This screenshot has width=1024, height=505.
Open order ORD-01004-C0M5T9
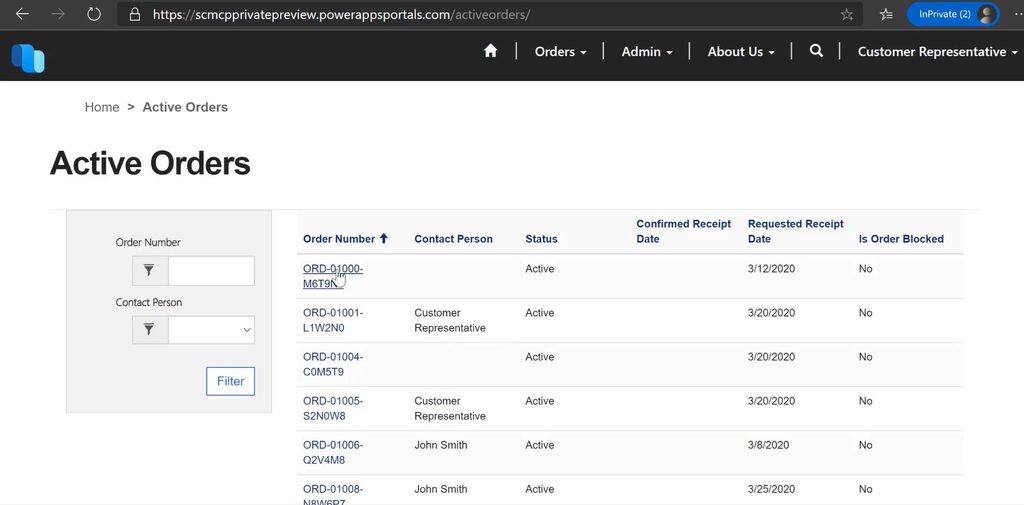coord(333,365)
